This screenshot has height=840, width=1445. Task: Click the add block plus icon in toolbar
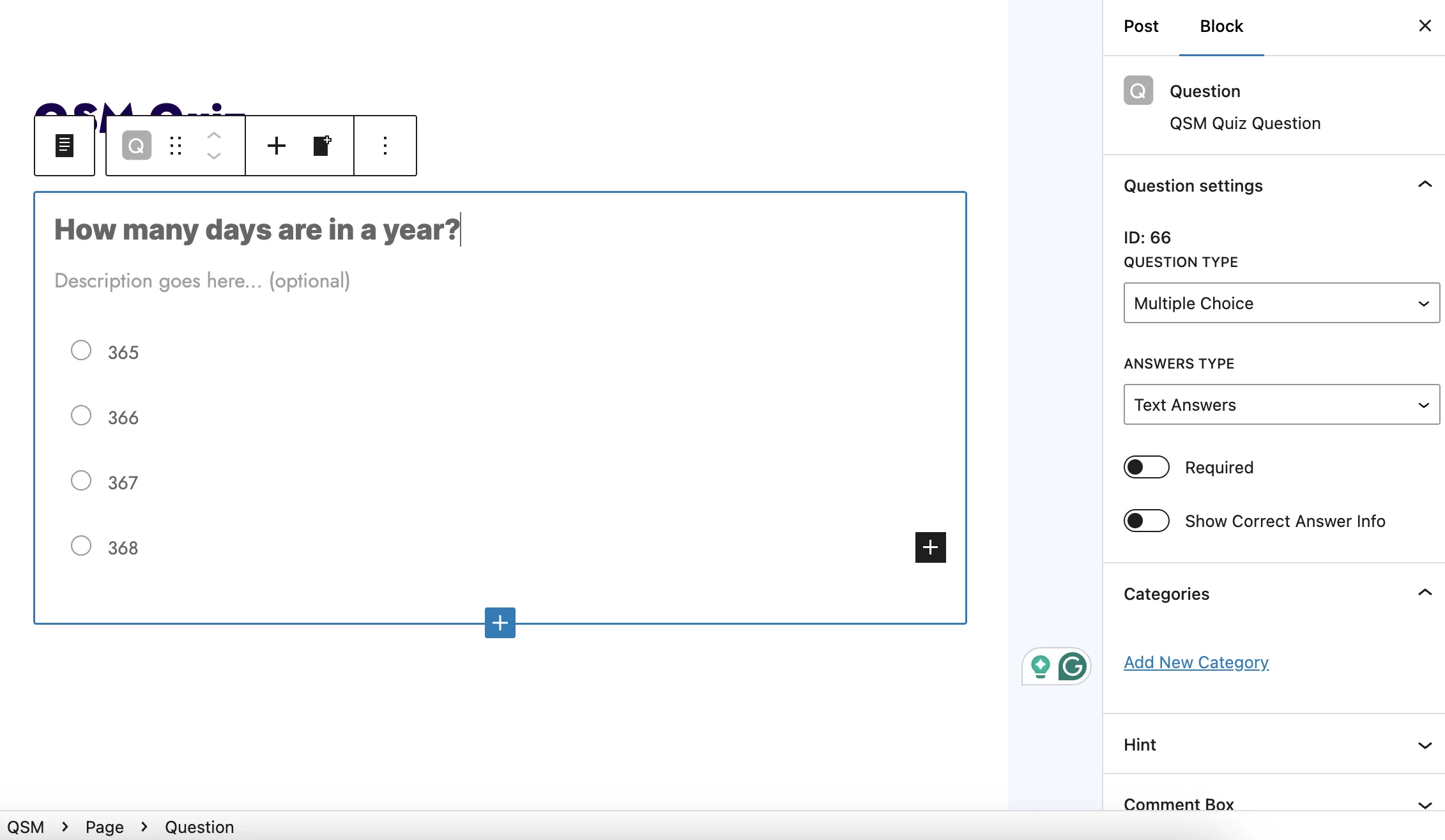(276, 145)
